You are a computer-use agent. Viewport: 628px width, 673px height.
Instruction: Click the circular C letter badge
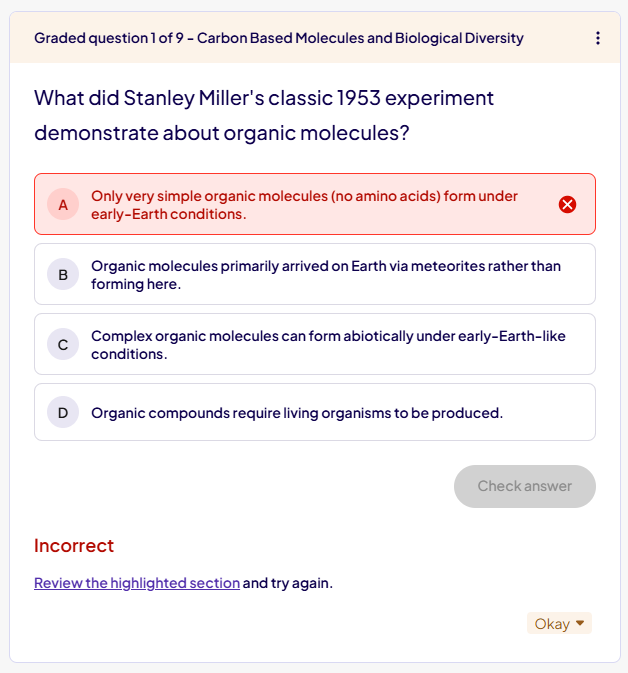pyautogui.click(x=62, y=344)
